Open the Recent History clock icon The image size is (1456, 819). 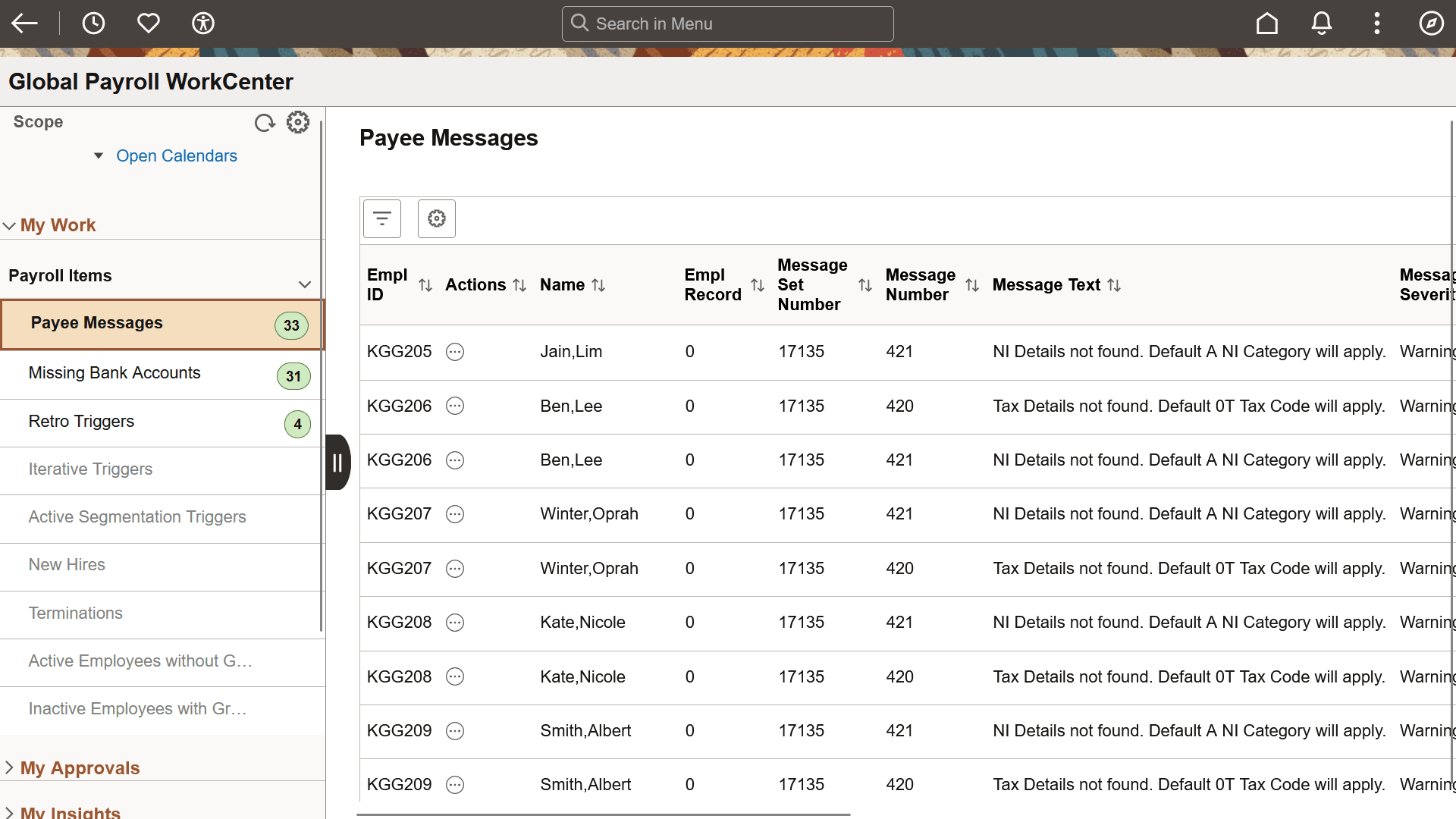click(93, 23)
